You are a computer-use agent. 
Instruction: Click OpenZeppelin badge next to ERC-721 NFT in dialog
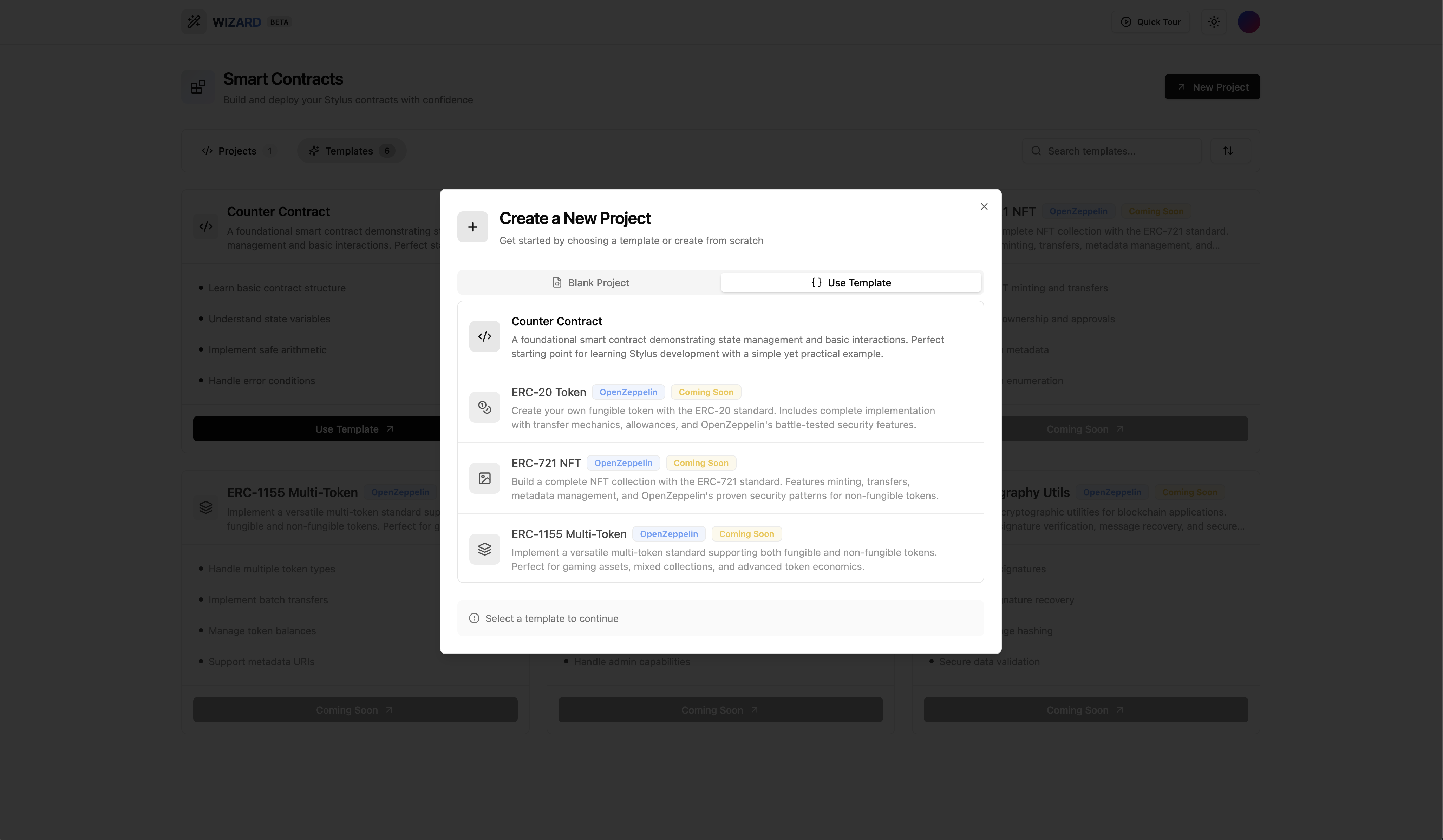pyautogui.click(x=623, y=463)
